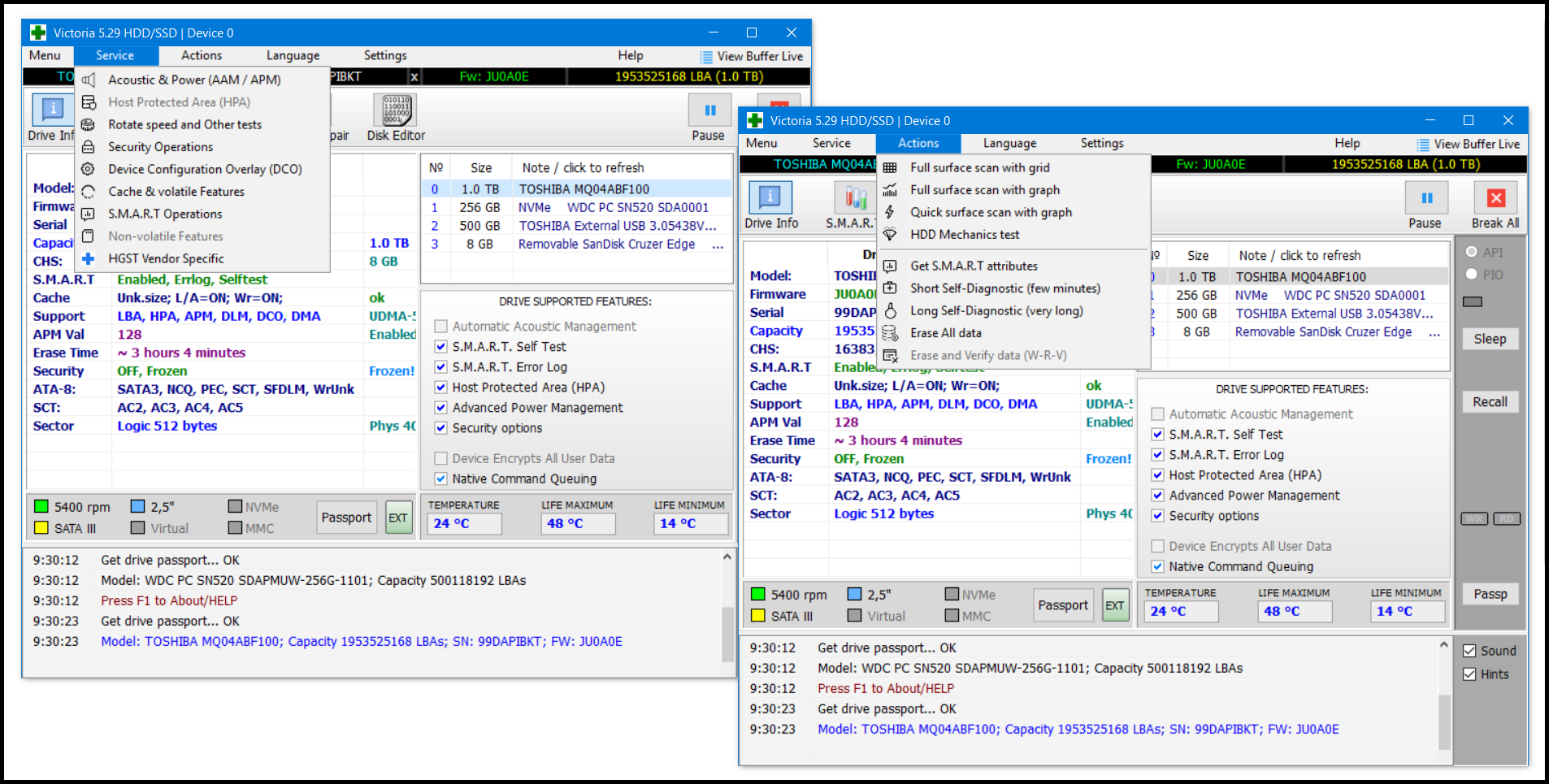Select WDC PC SN520 drive row left window
This screenshot has width=1549, height=784.
point(576,208)
